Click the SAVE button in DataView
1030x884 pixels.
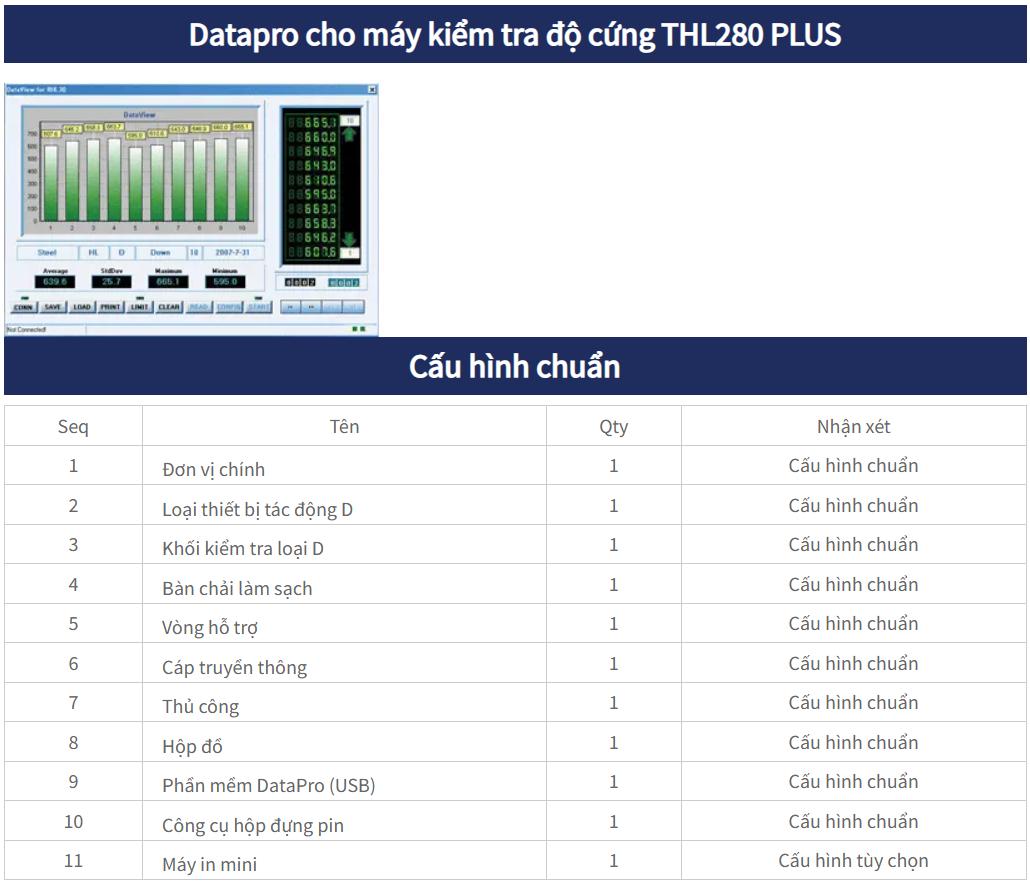click(53, 307)
